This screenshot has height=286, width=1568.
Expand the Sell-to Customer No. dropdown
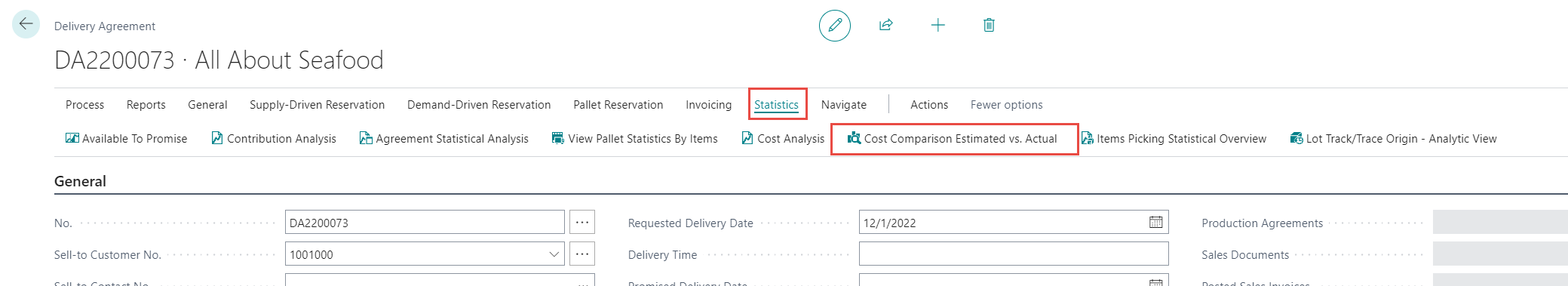click(555, 254)
